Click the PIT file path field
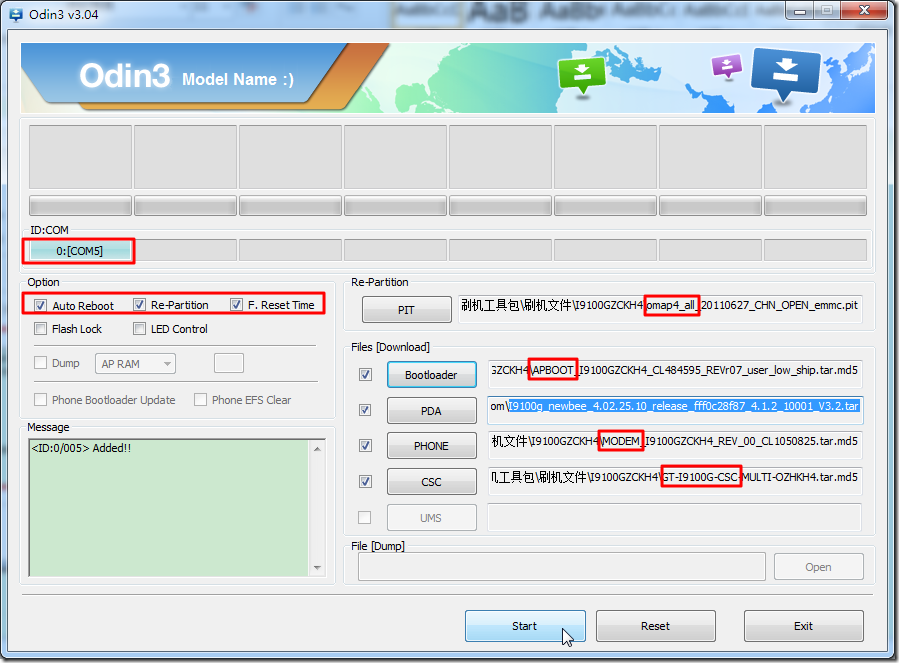The width and height of the screenshot is (899, 663). (660, 309)
